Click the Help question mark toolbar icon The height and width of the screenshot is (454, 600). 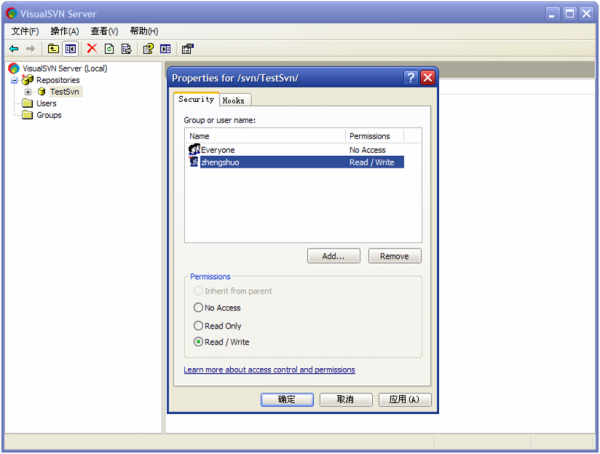tap(148, 49)
